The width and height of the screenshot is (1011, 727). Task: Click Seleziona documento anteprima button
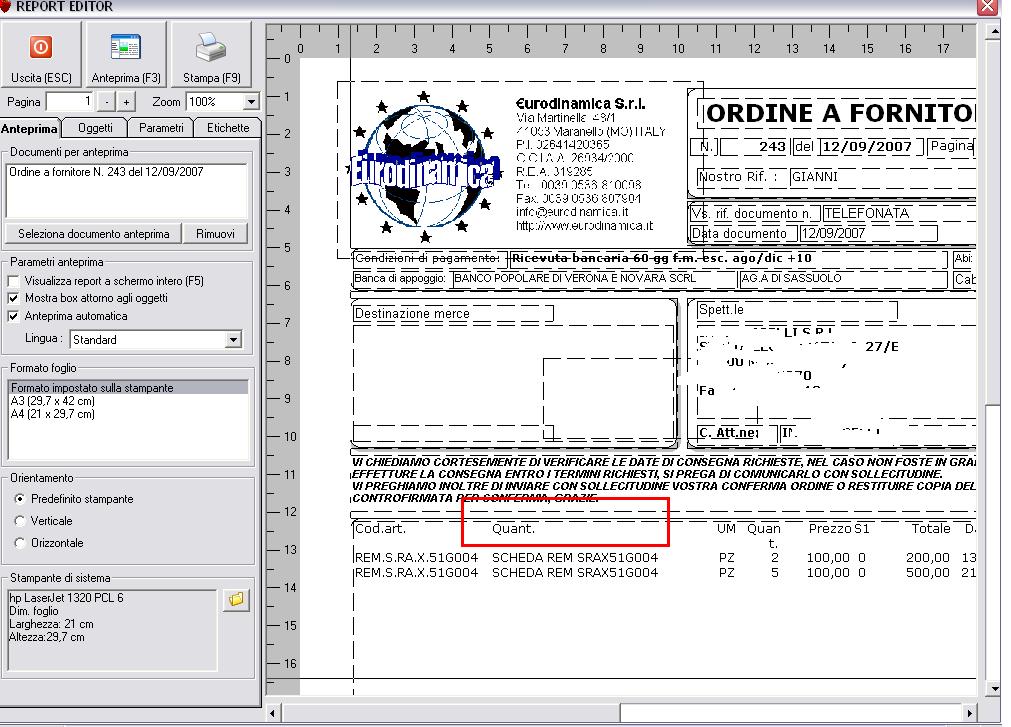pyautogui.click(x=94, y=234)
